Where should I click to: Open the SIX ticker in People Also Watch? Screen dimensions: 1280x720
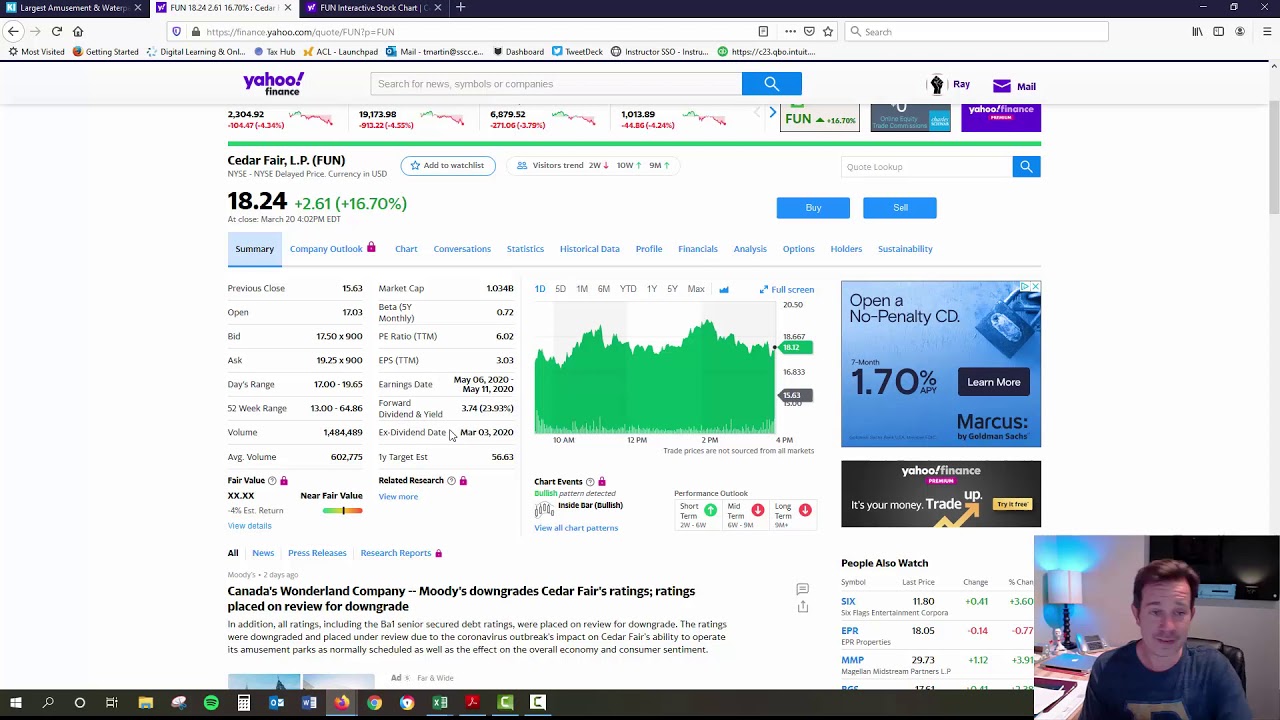848,602
